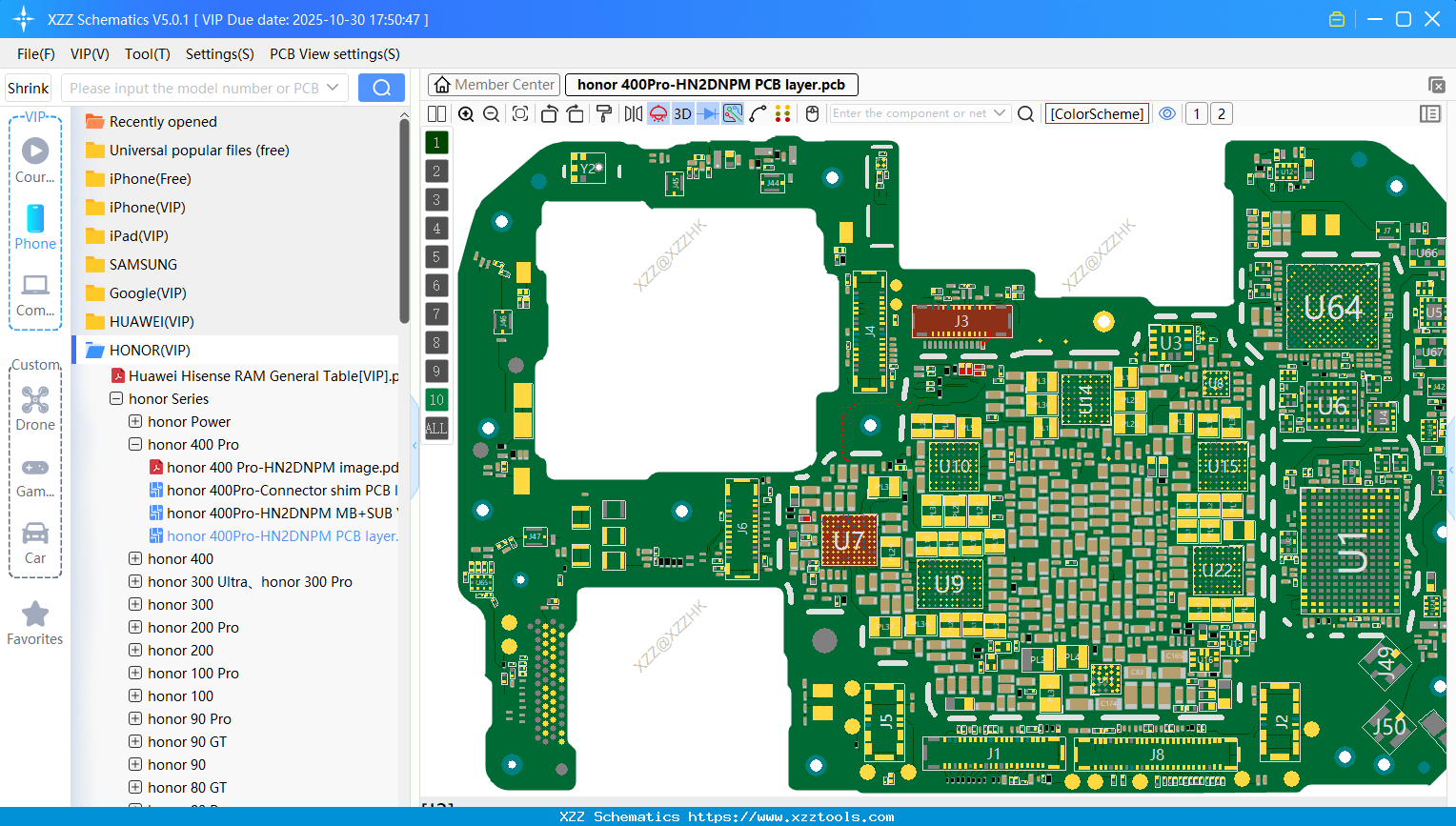
Task: Close the PCB tab with the corner X icon
Action: [1437, 85]
